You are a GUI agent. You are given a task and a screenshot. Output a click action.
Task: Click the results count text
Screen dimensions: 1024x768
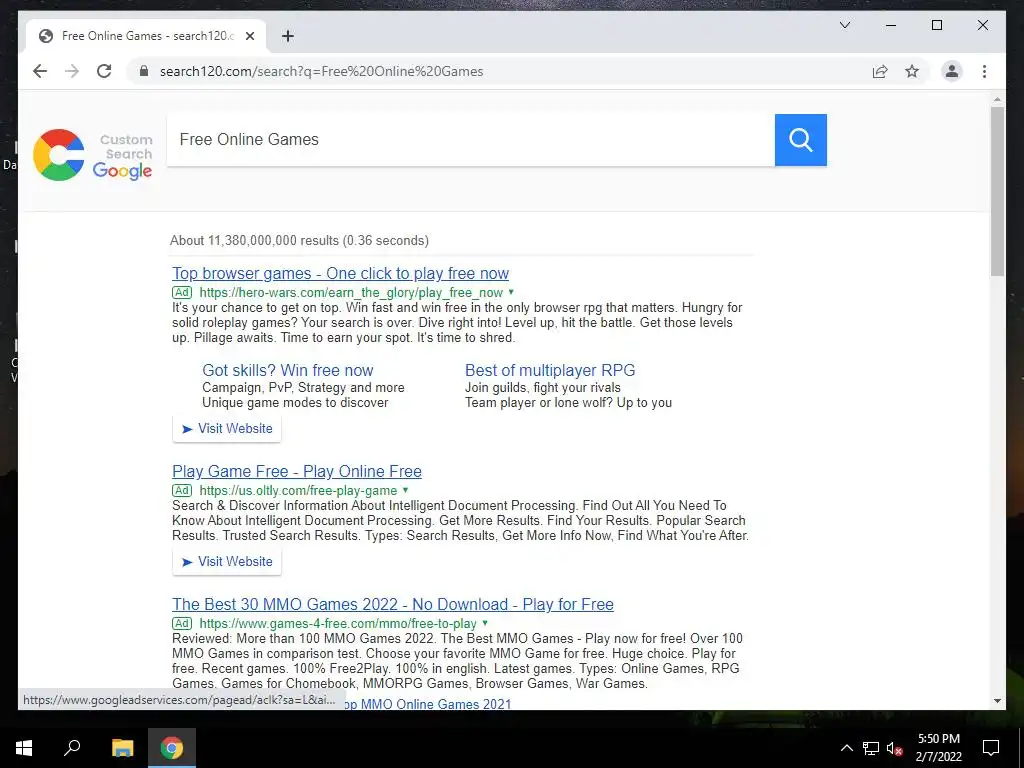click(299, 240)
